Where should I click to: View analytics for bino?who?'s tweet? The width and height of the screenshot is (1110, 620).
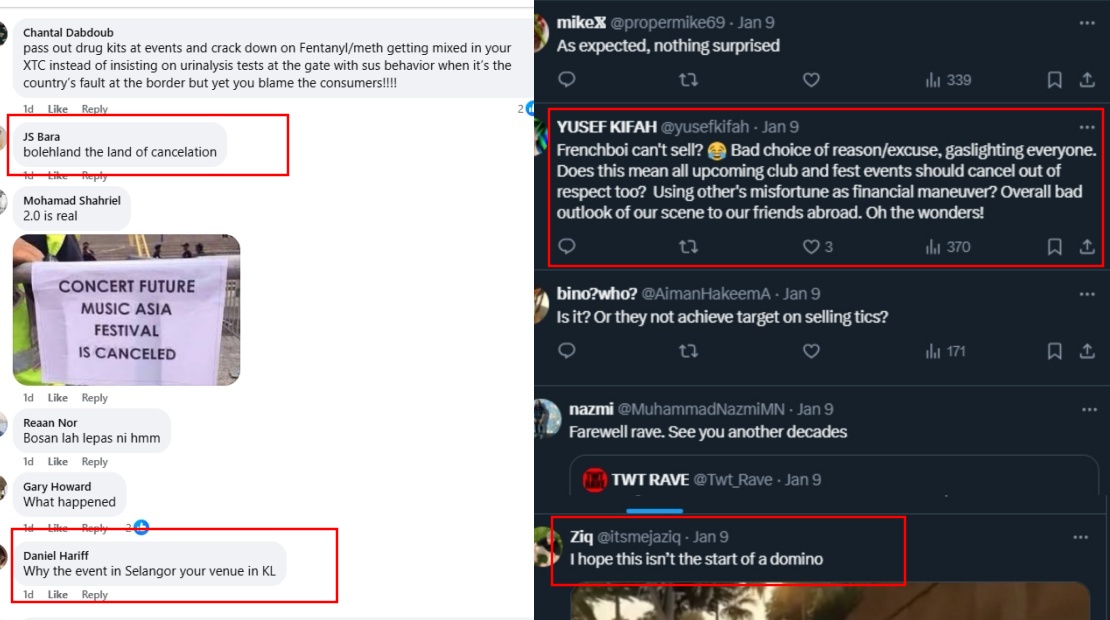click(945, 351)
